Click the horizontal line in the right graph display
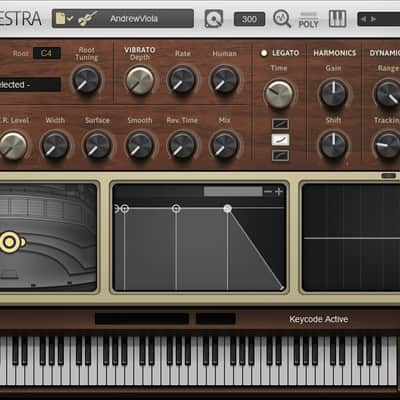The width and height of the screenshot is (400, 400). pos(352,238)
